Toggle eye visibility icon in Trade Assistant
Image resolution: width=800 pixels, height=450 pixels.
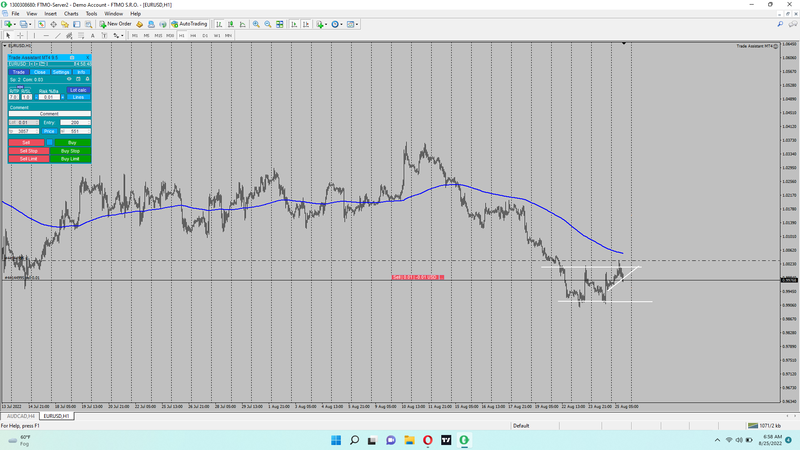tap(69, 79)
